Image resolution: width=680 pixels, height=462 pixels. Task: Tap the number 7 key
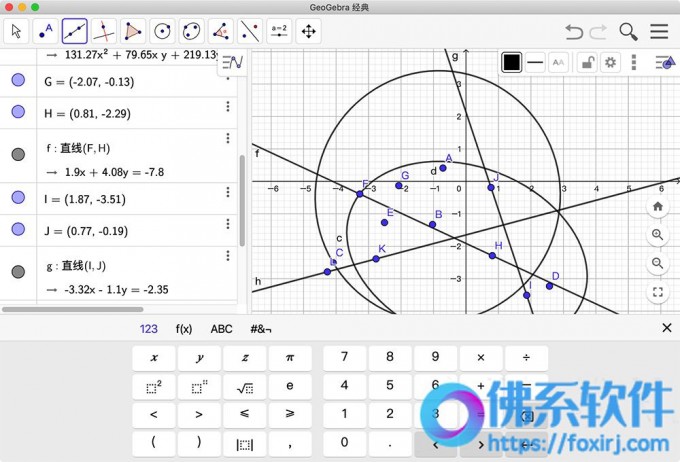pyautogui.click(x=344, y=358)
